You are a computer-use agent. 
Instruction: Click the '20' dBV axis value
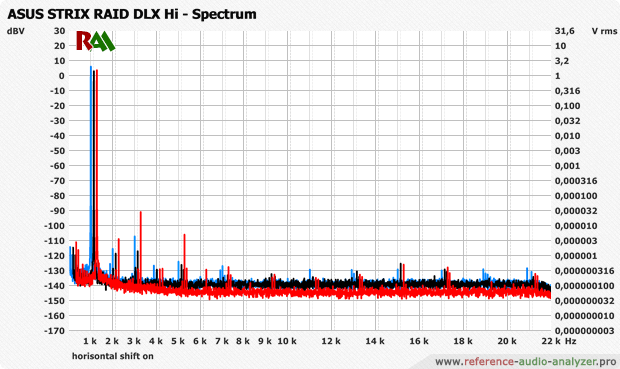click(60, 46)
